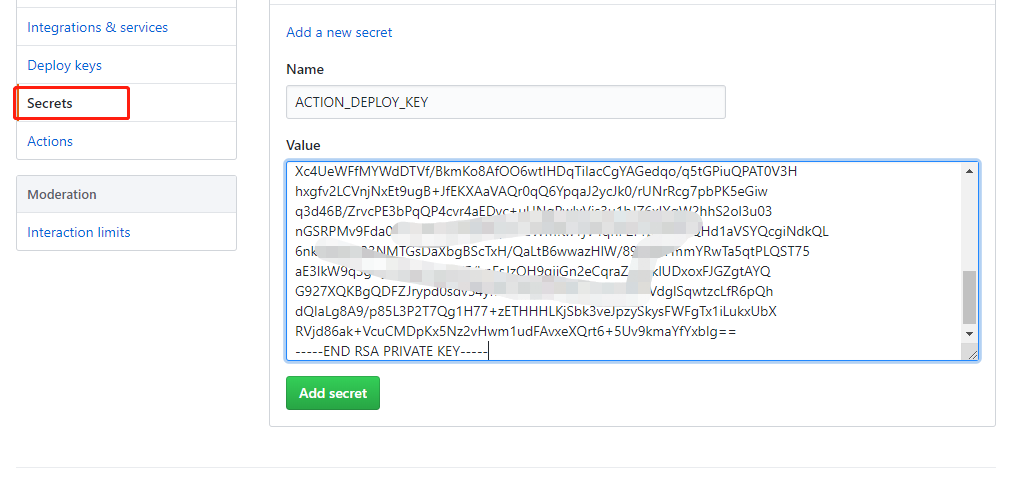Viewport: 1024px width, 498px height.
Task: Click the scroll up arrow in Value box
Action: tap(968, 170)
